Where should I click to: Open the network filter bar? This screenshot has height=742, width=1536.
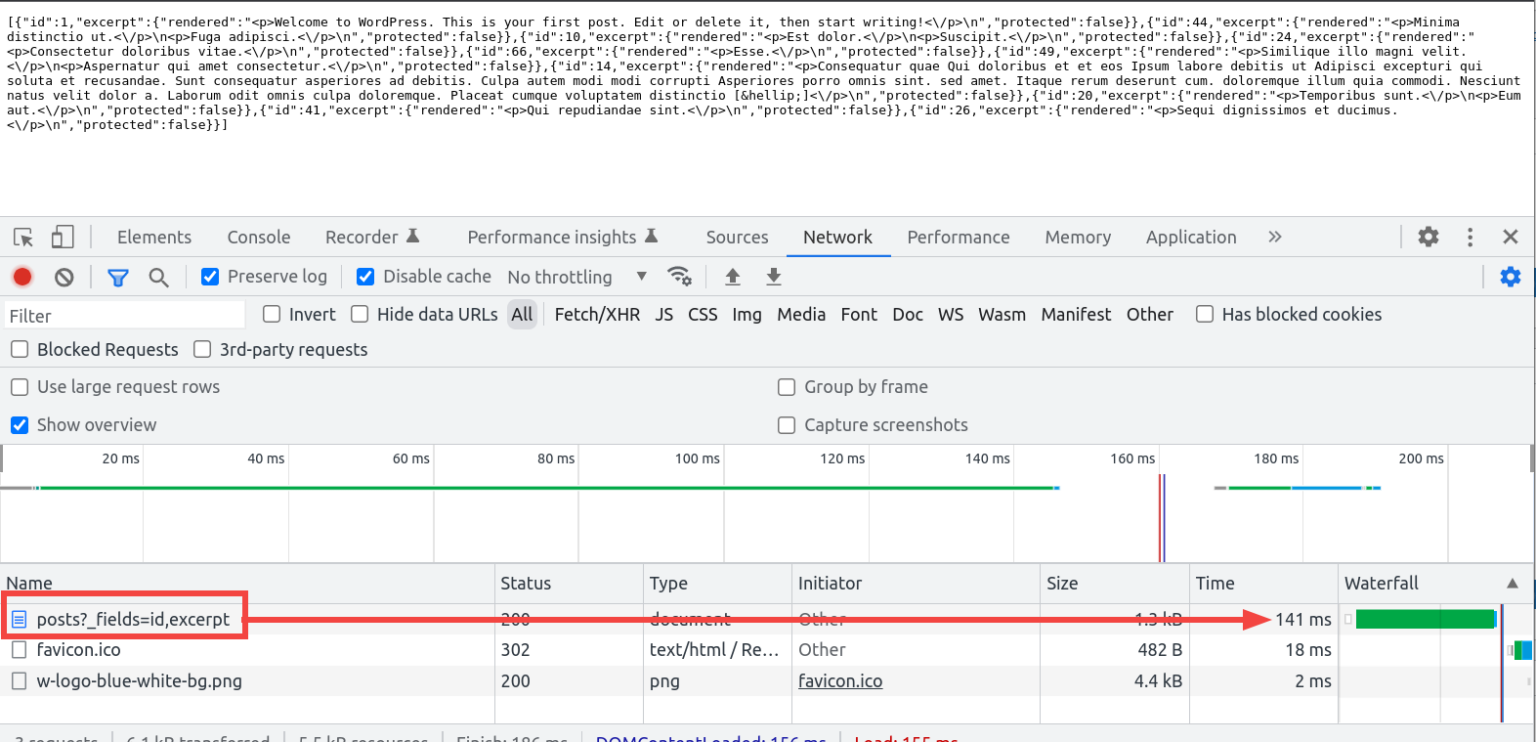click(x=117, y=277)
